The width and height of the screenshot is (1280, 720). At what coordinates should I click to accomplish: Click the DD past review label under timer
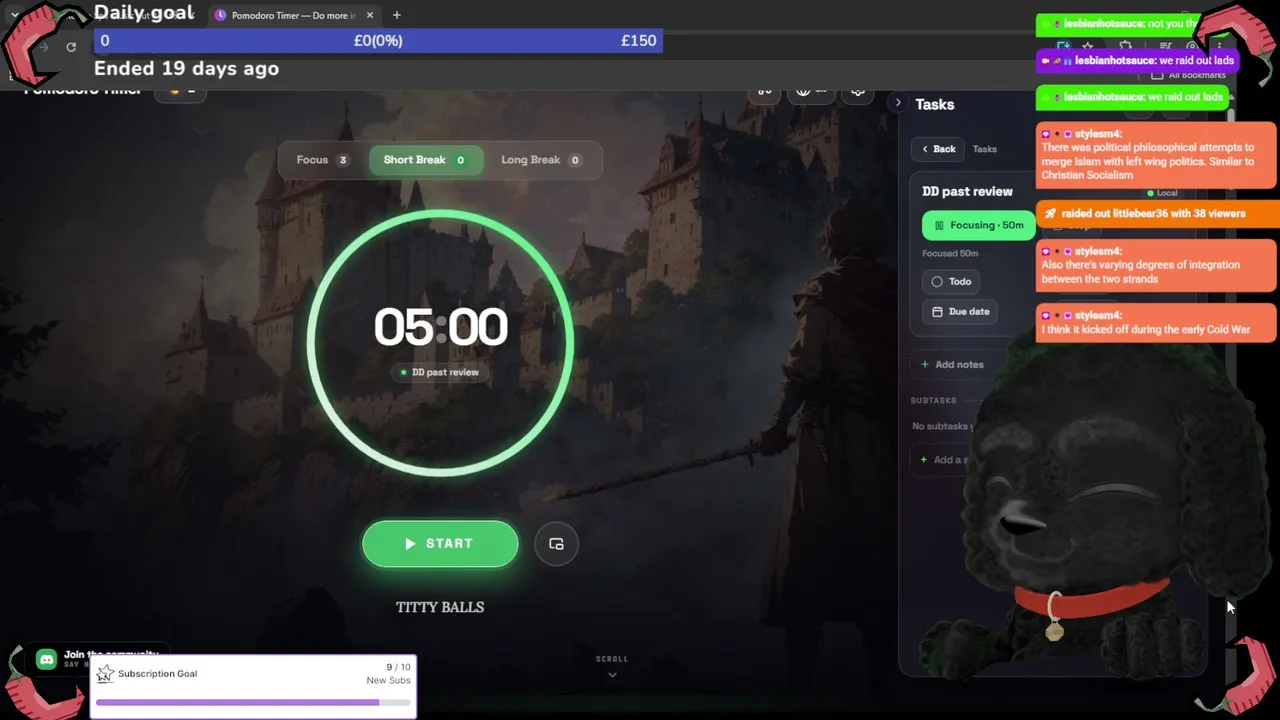coord(440,372)
